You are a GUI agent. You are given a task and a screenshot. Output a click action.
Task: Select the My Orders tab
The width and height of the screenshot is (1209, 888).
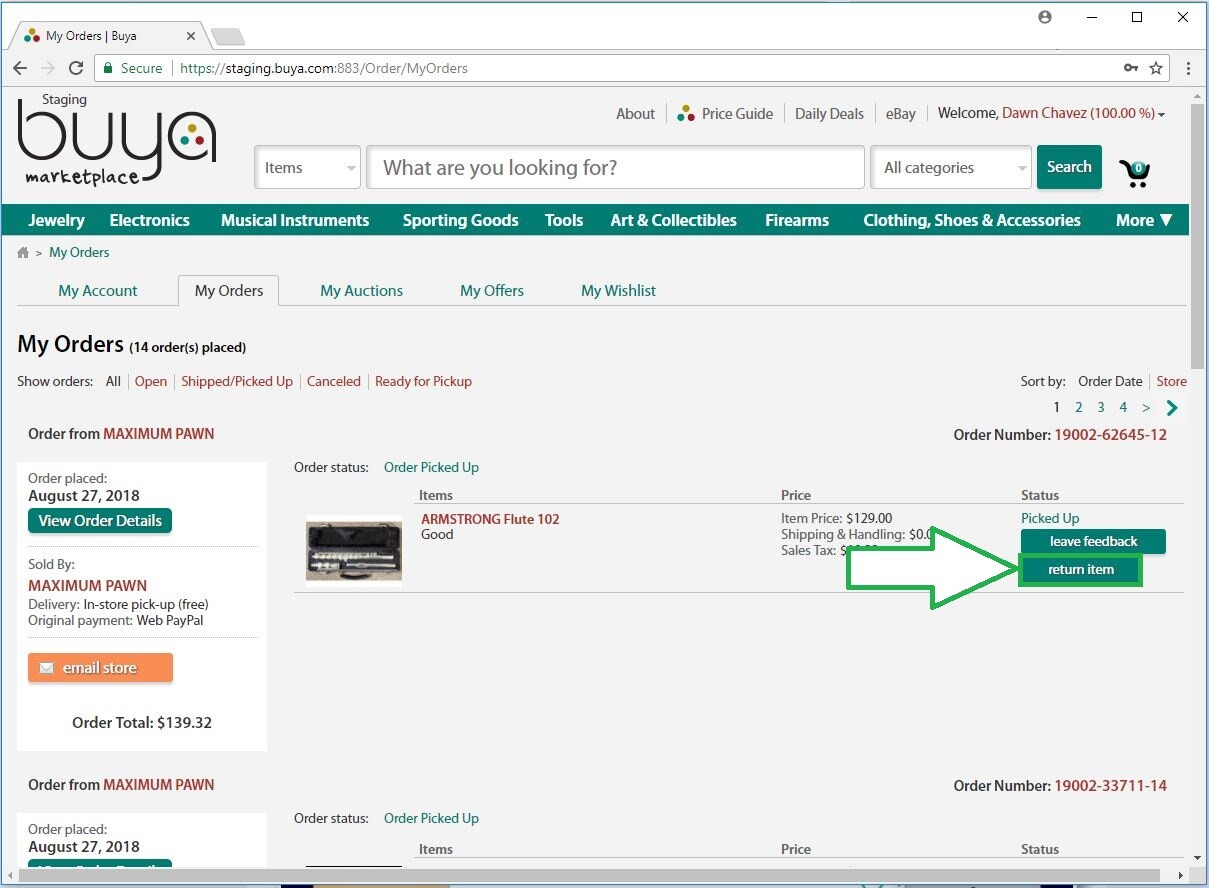[x=229, y=290]
